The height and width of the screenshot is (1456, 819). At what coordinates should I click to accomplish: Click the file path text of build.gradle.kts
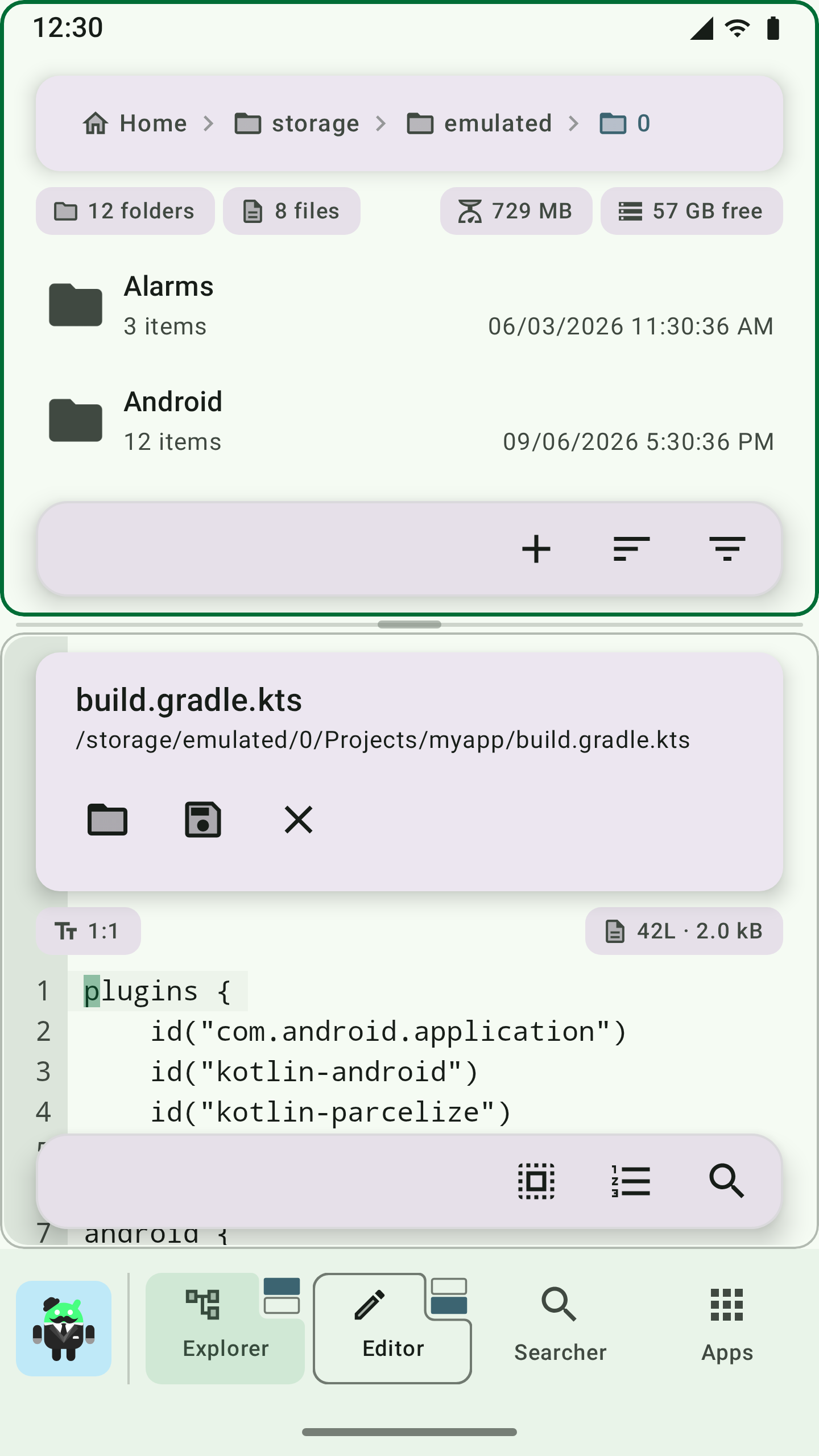tap(383, 740)
